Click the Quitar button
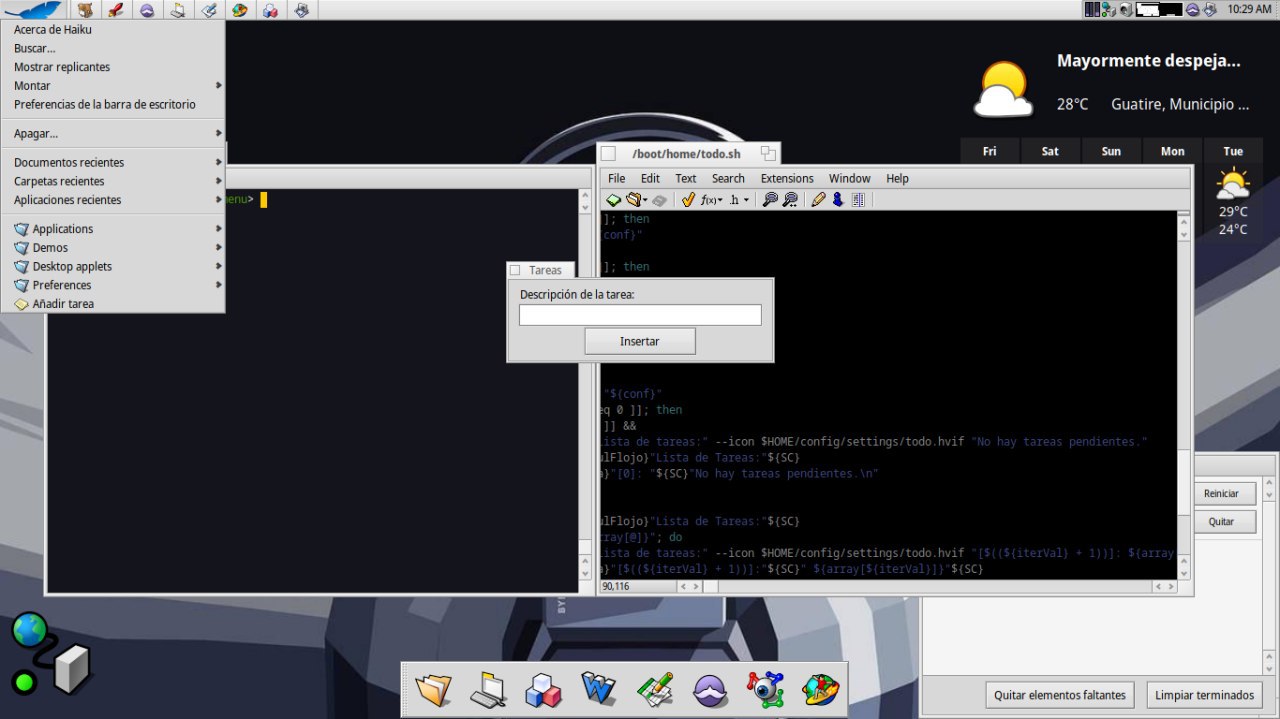Viewport: 1280px width, 719px height. [x=1221, y=521]
